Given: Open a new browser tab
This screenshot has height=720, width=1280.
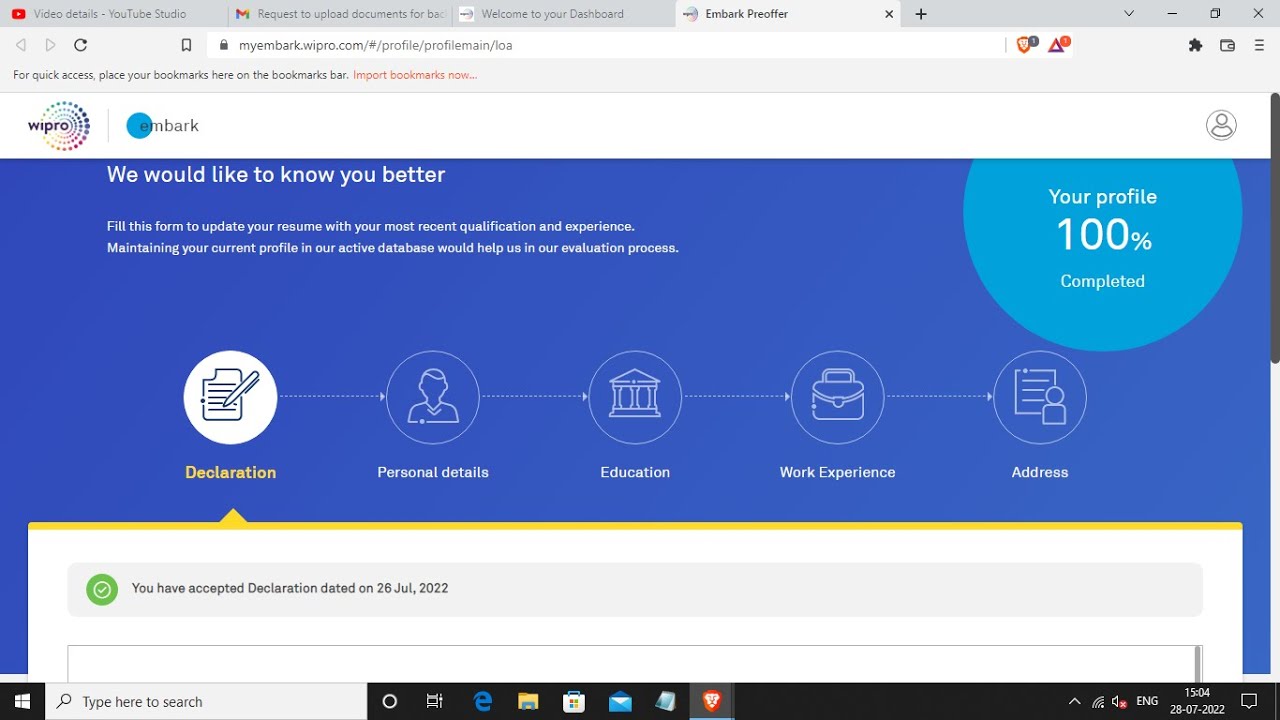Looking at the screenshot, I should (x=921, y=14).
